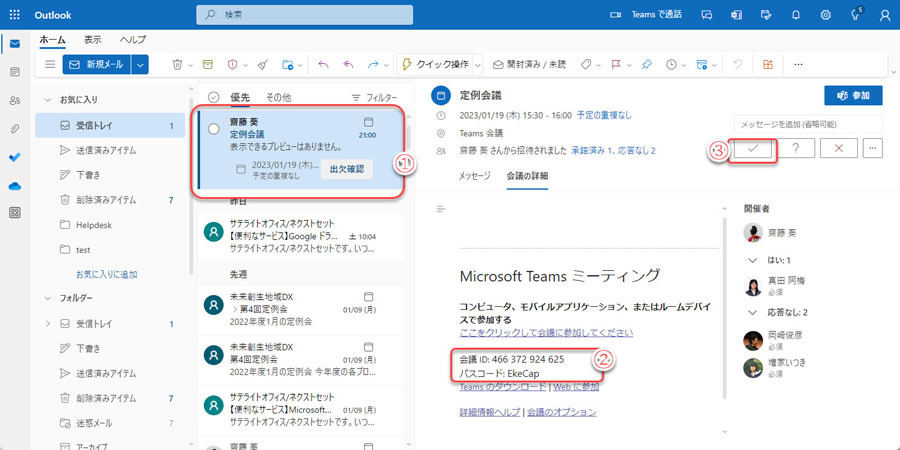Open To Do checkmark icon in left rail
The width and height of the screenshot is (900, 450).
click(x=15, y=157)
